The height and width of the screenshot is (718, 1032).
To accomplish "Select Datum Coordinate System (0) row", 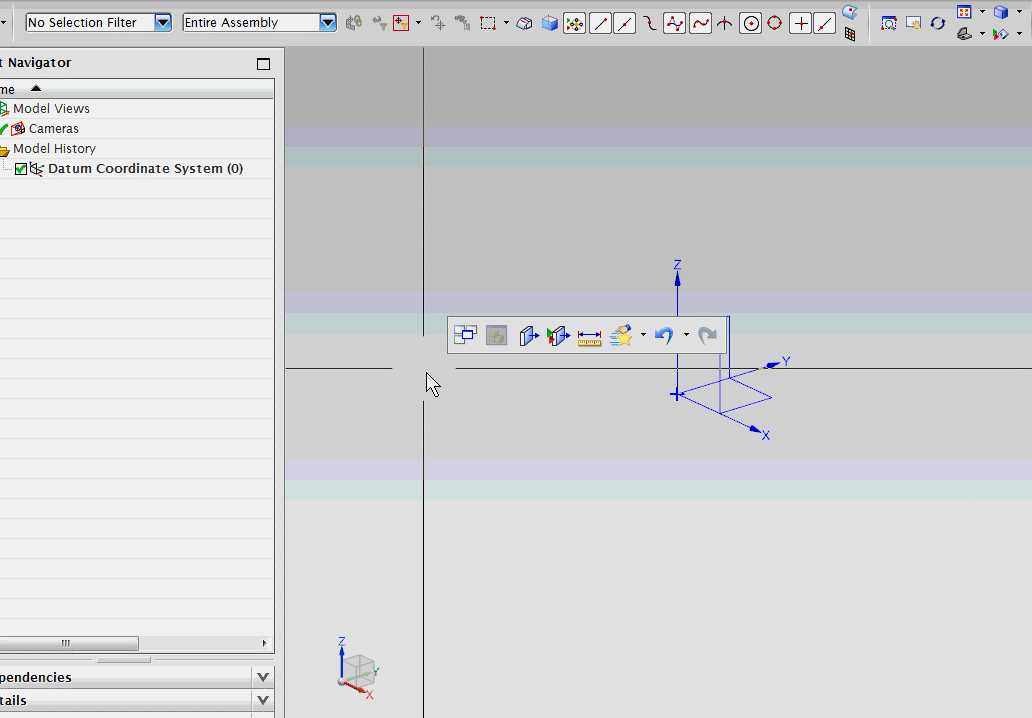I will pos(145,168).
